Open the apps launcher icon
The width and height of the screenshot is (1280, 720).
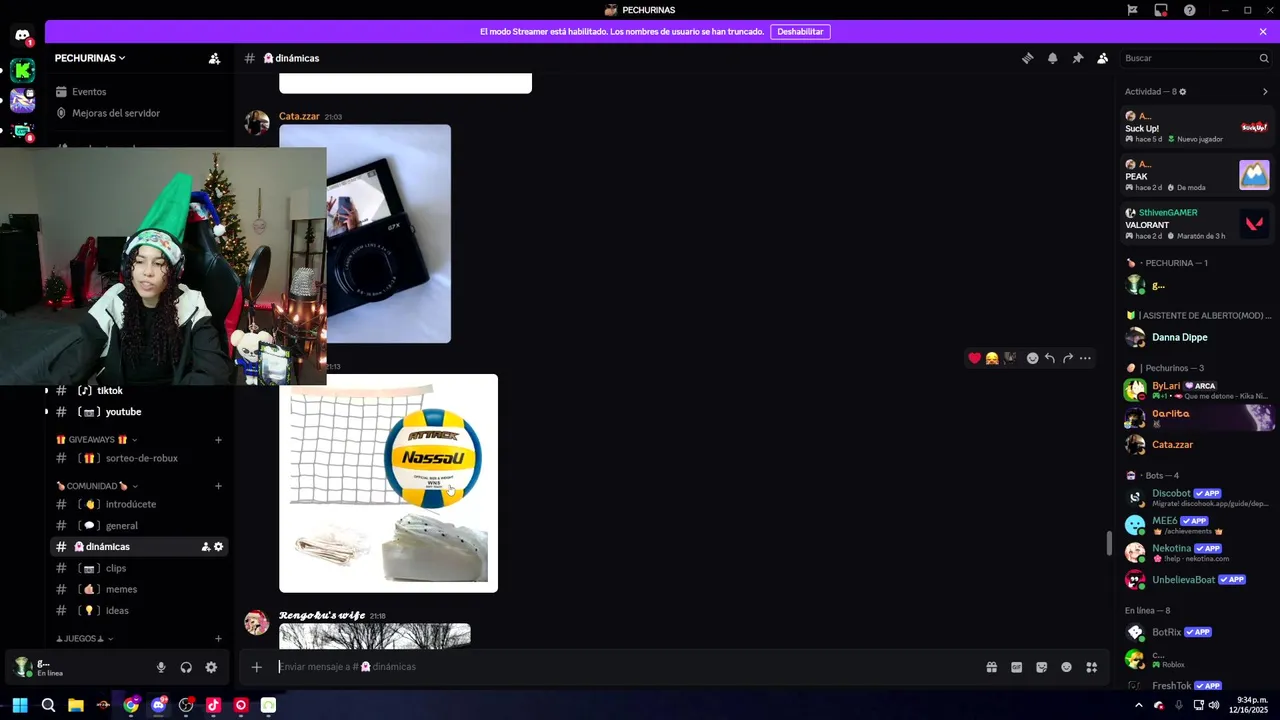point(1092,667)
